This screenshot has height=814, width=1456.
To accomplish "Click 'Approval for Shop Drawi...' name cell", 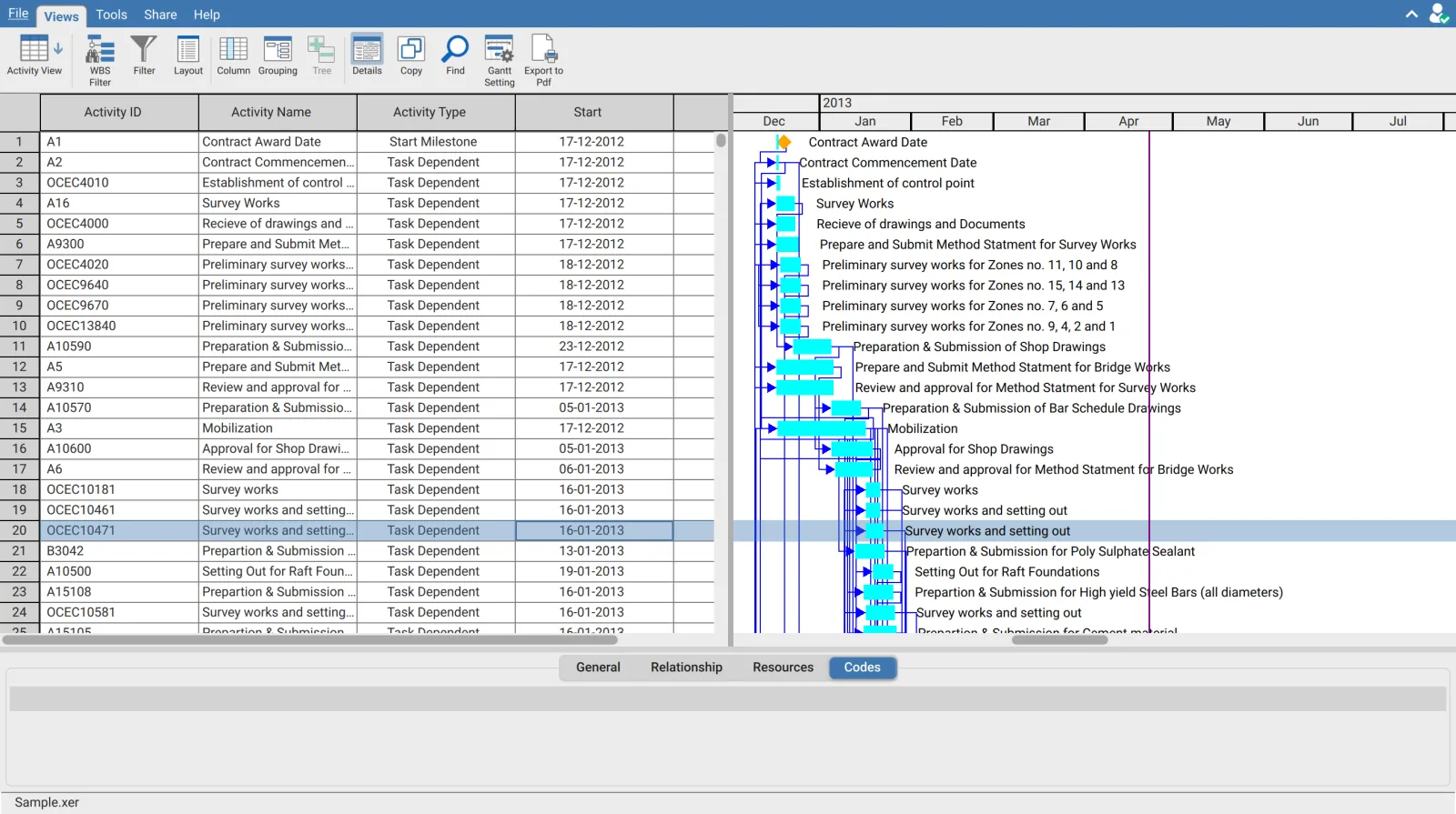I will [x=278, y=449].
